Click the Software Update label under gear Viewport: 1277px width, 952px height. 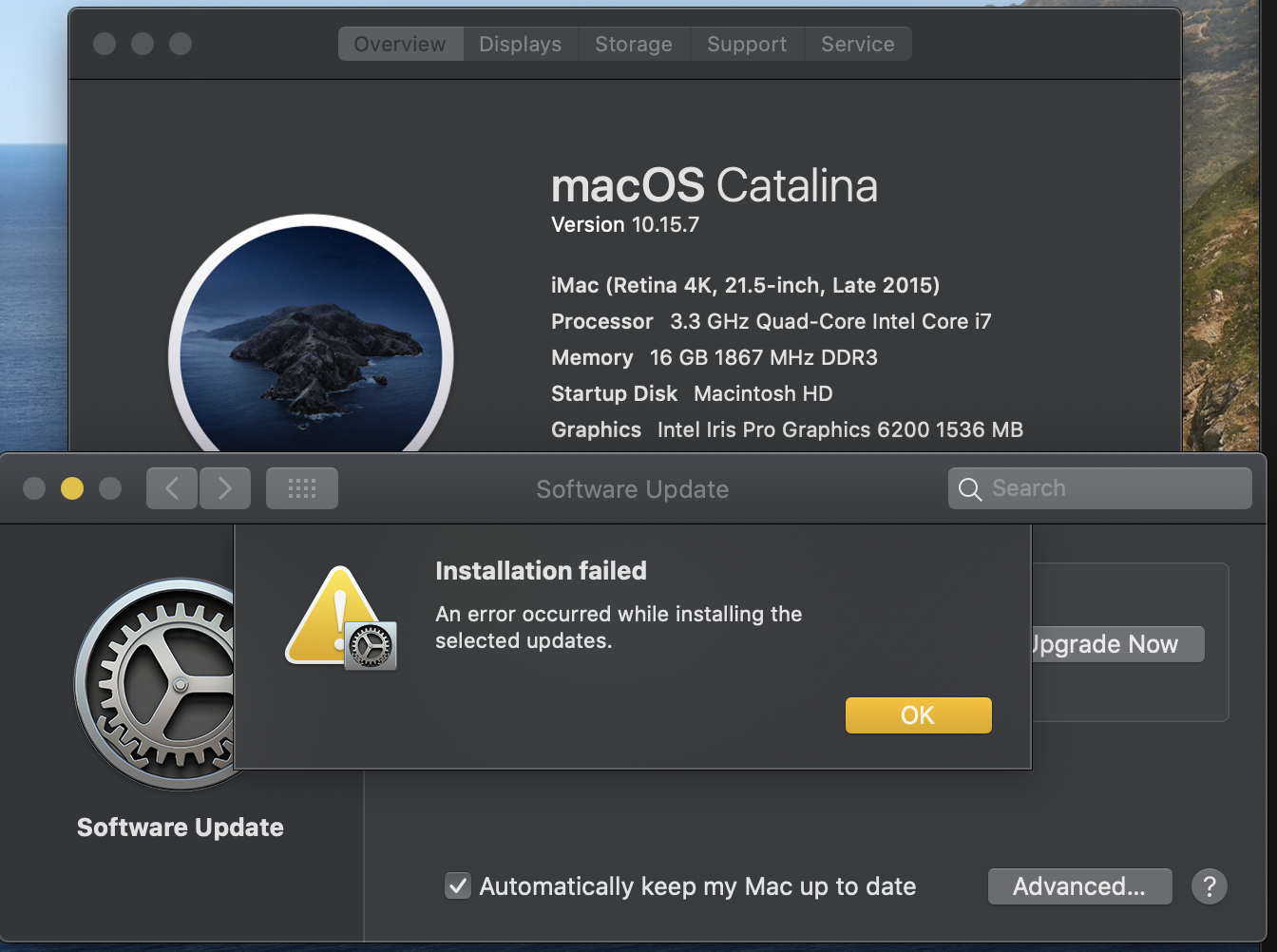[181, 828]
